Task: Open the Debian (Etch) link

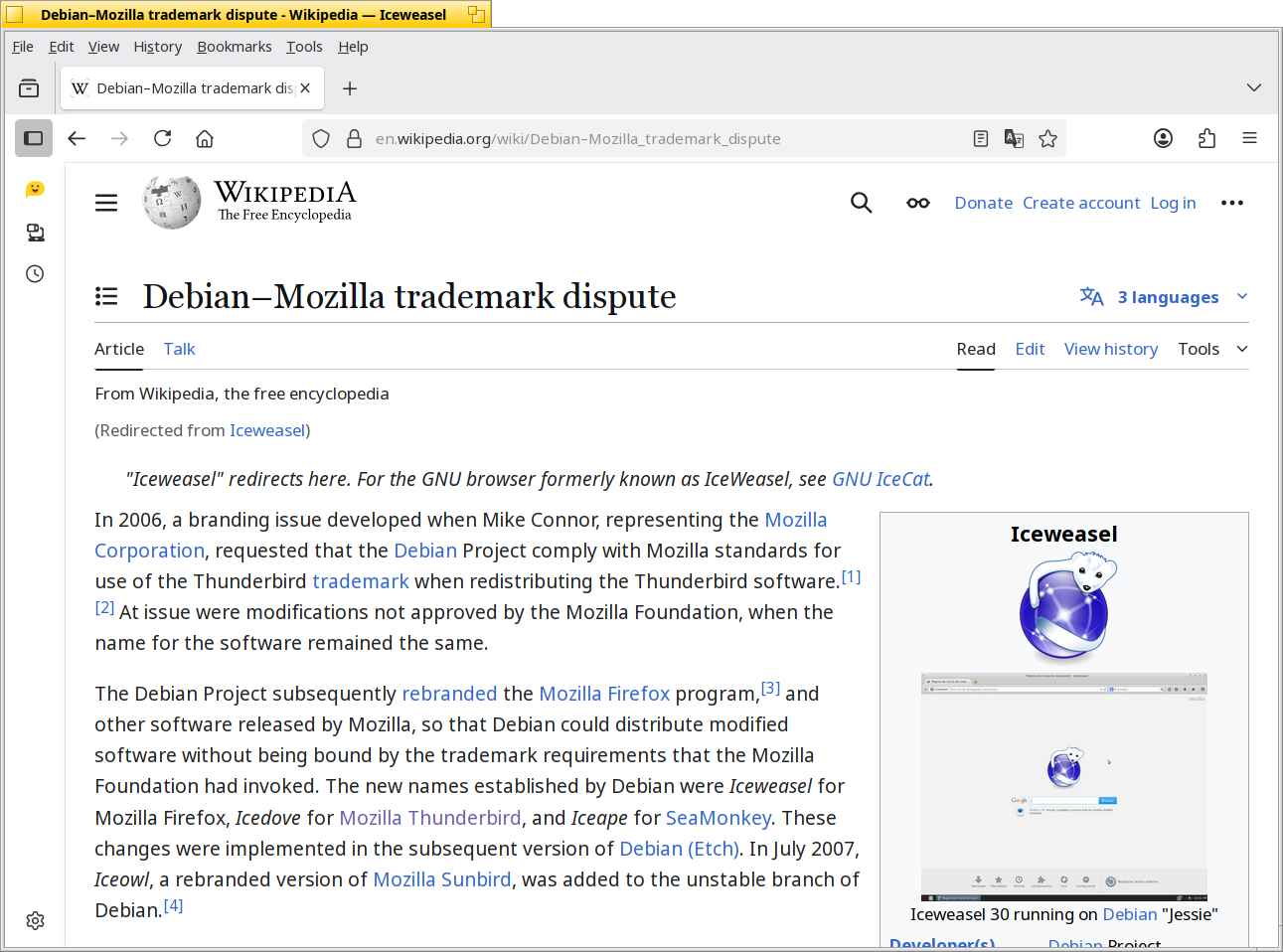Action: [x=679, y=849]
